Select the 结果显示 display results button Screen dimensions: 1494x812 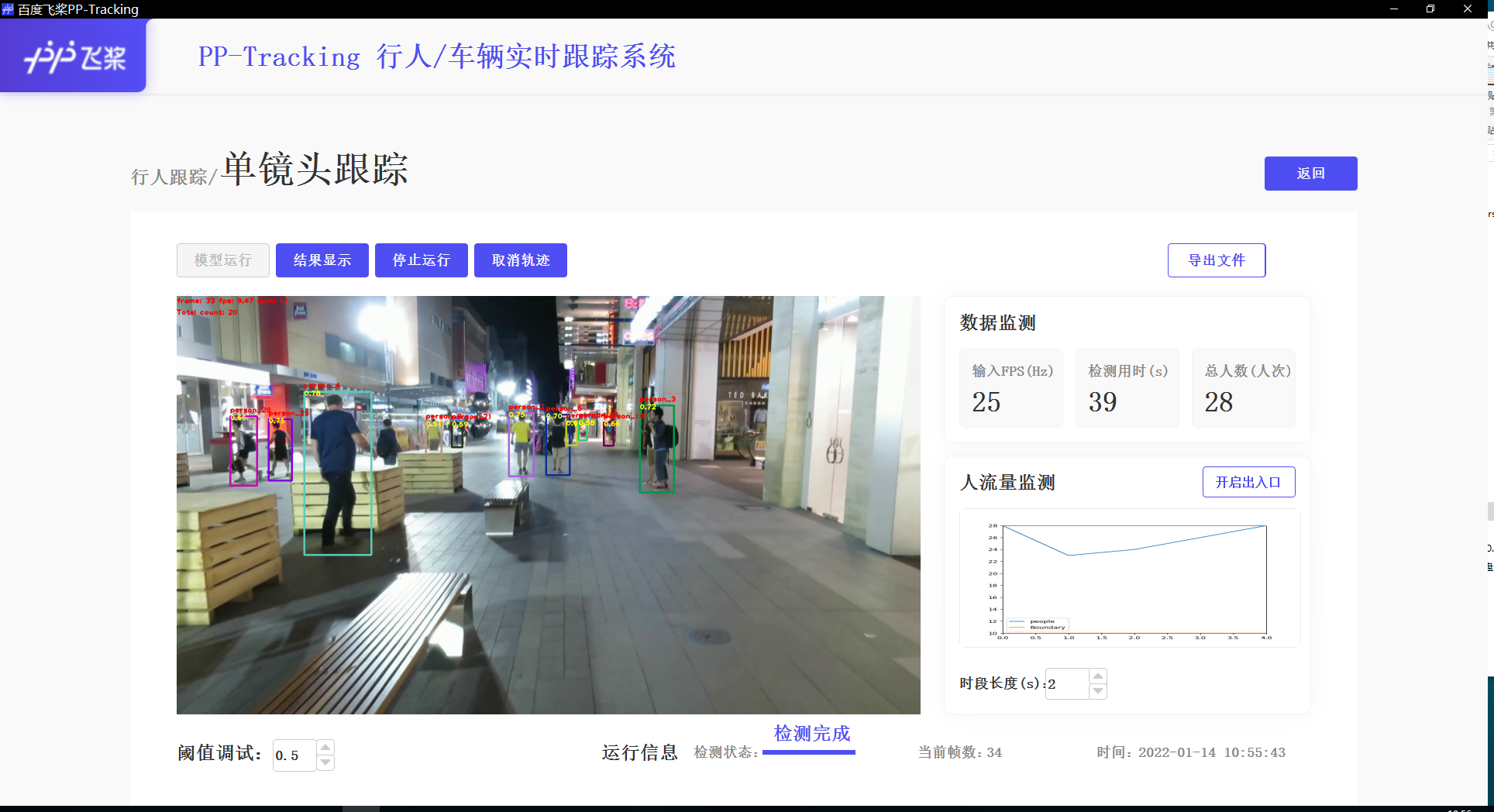pos(322,260)
